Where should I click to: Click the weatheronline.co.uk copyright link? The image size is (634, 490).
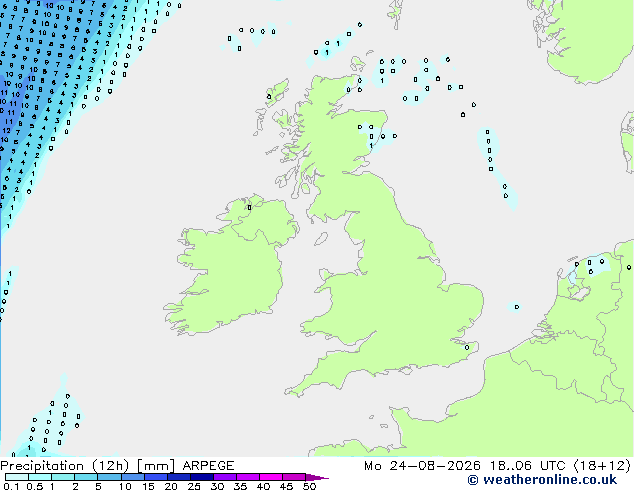pyautogui.click(x=542, y=480)
